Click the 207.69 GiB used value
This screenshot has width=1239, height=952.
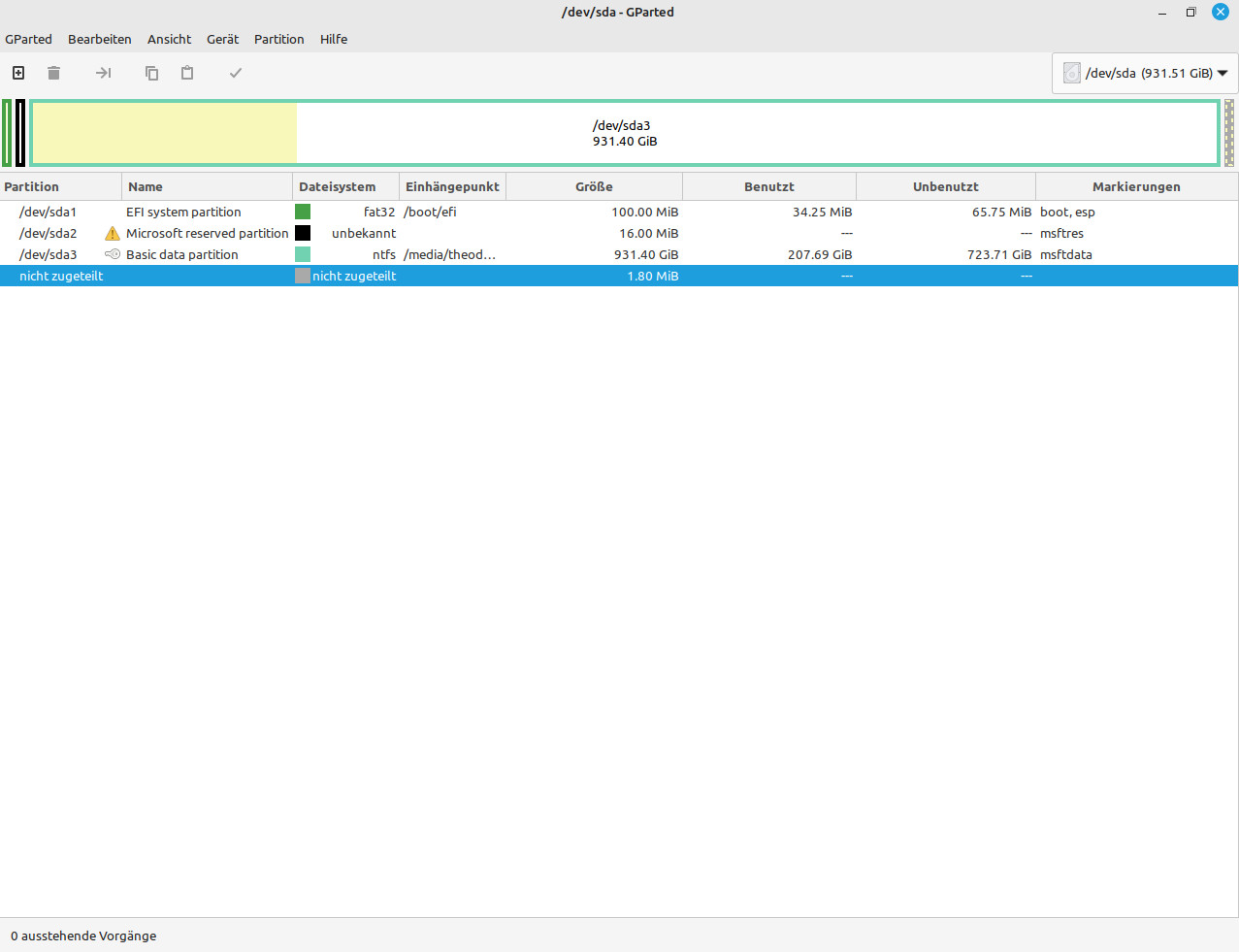820,254
